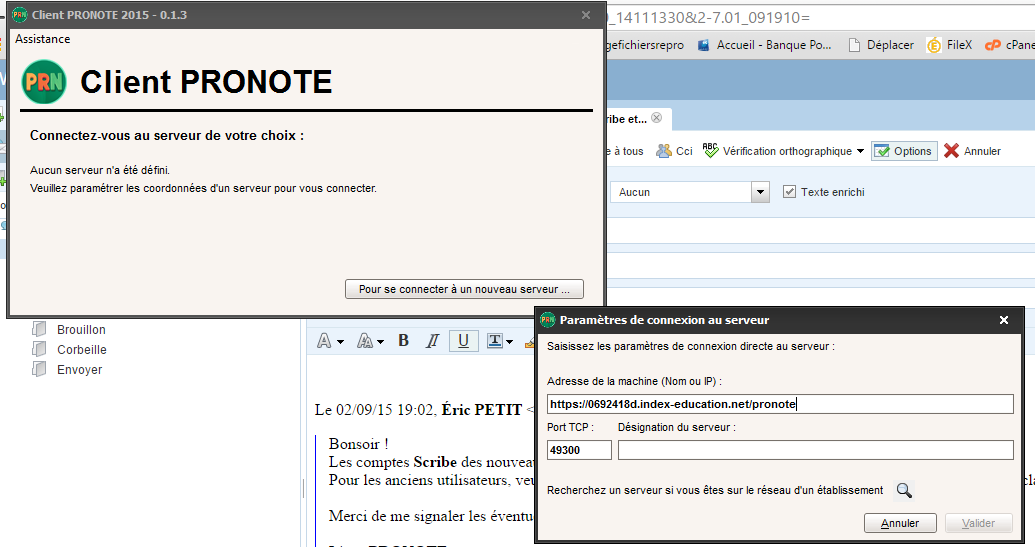Click the Port TCP field
Image resolution: width=1035 pixels, height=547 pixels.
pyautogui.click(x=579, y=450)
